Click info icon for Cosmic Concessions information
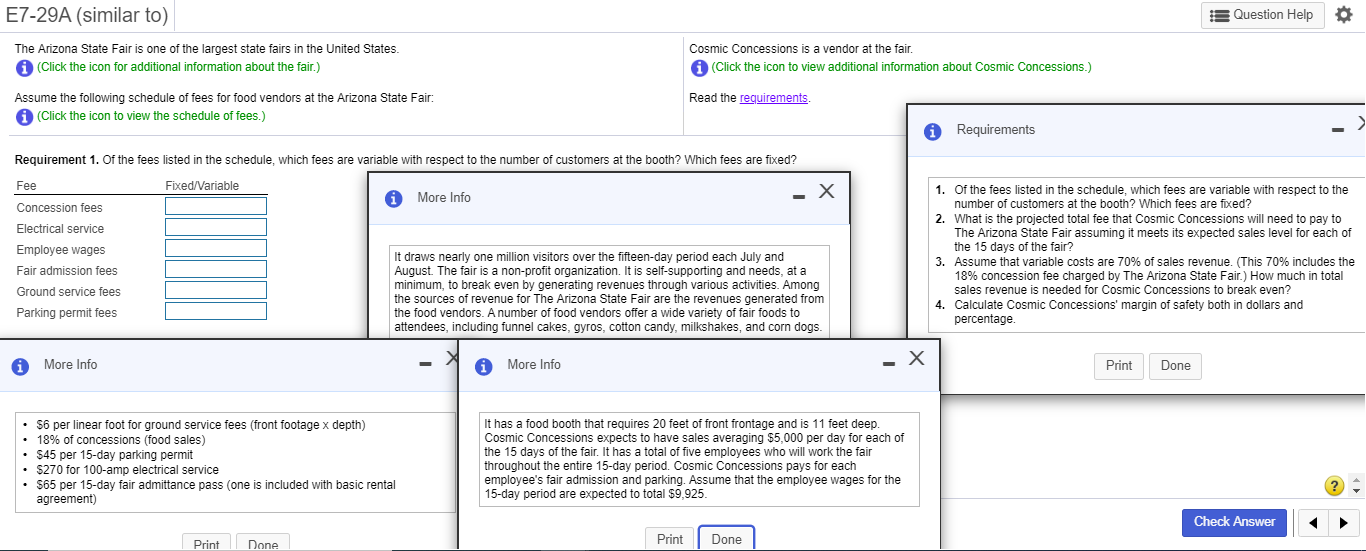 699,67
